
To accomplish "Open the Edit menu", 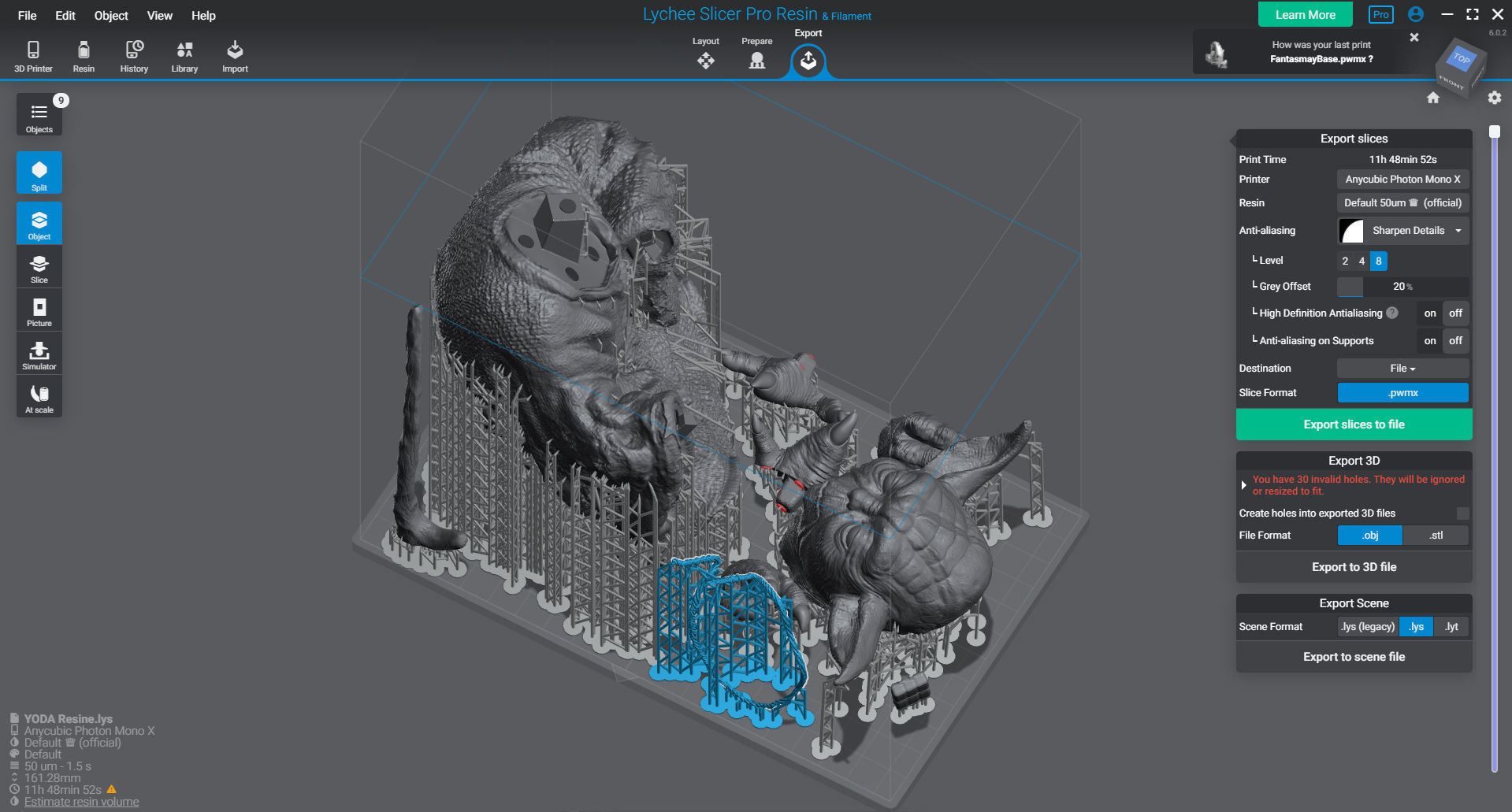I will click(x=65, y=15).
